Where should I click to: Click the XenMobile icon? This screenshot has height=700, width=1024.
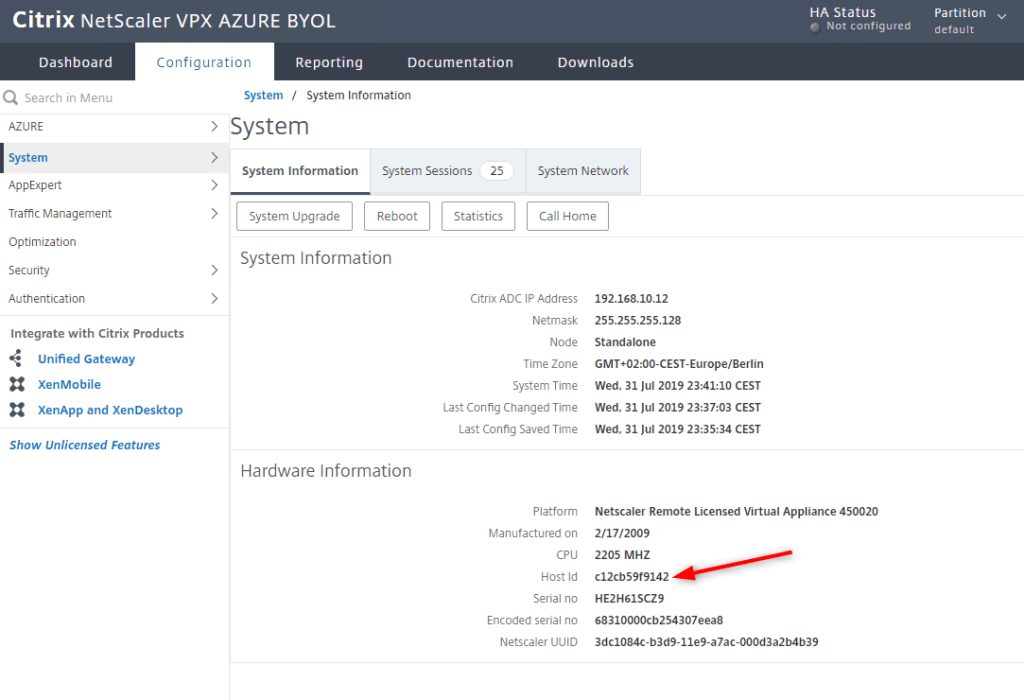coord(17,384)
